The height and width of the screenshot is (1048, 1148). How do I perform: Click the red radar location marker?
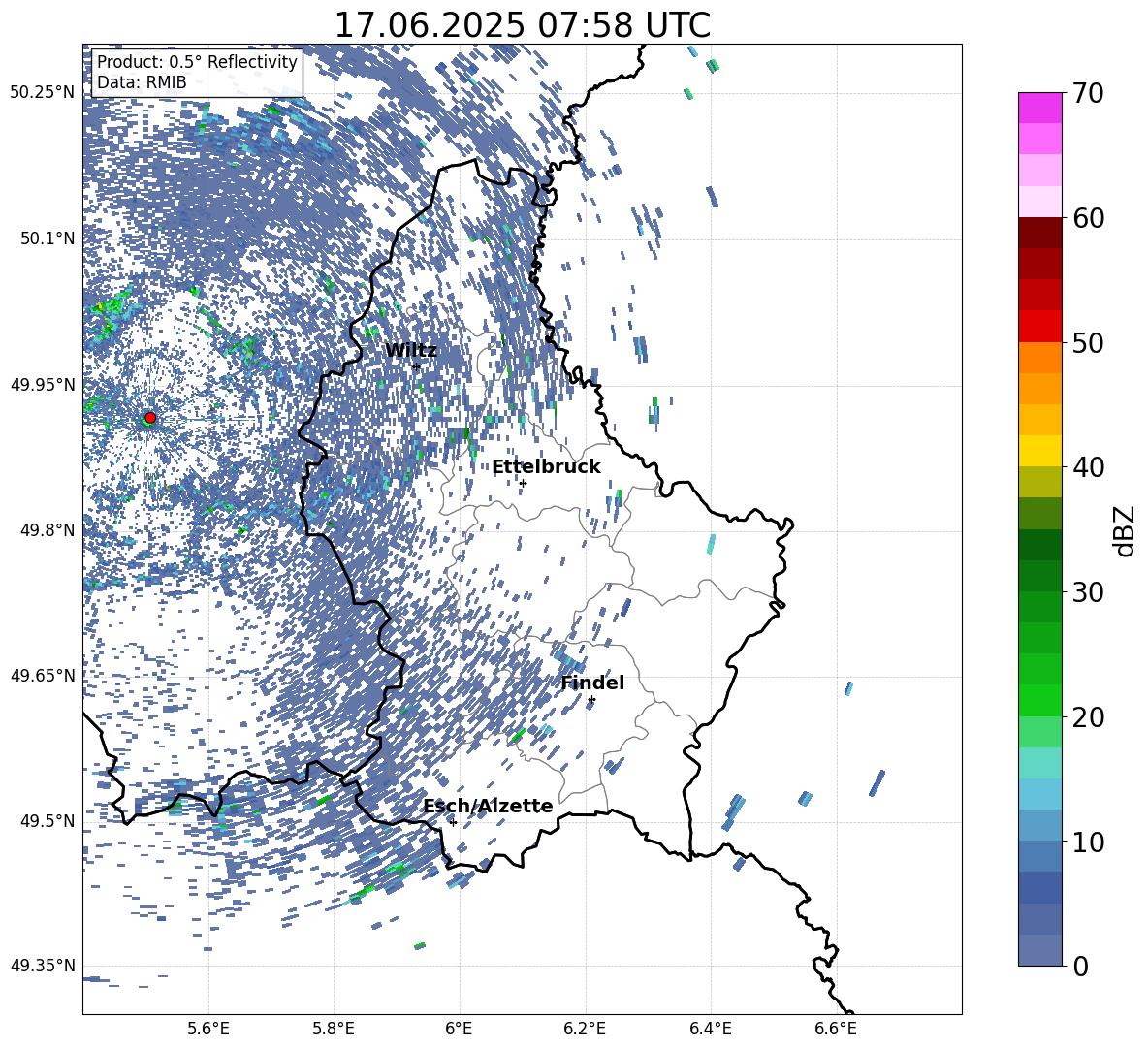150,417
